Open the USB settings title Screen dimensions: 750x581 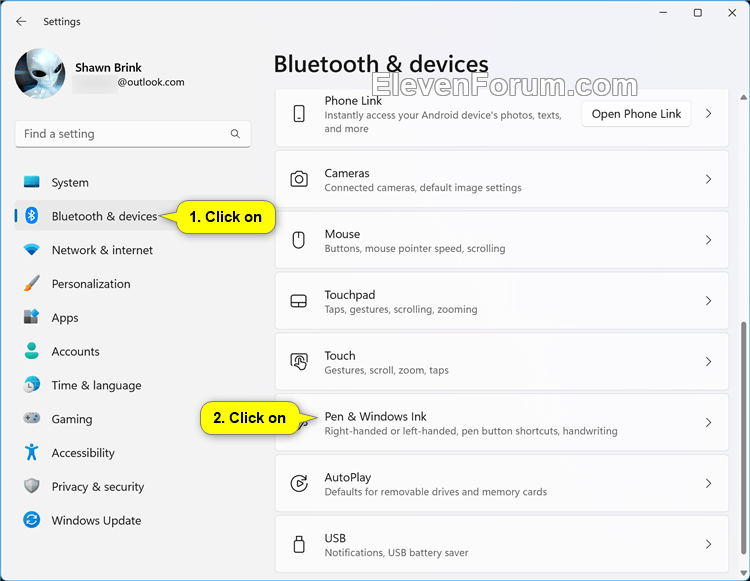335,538
